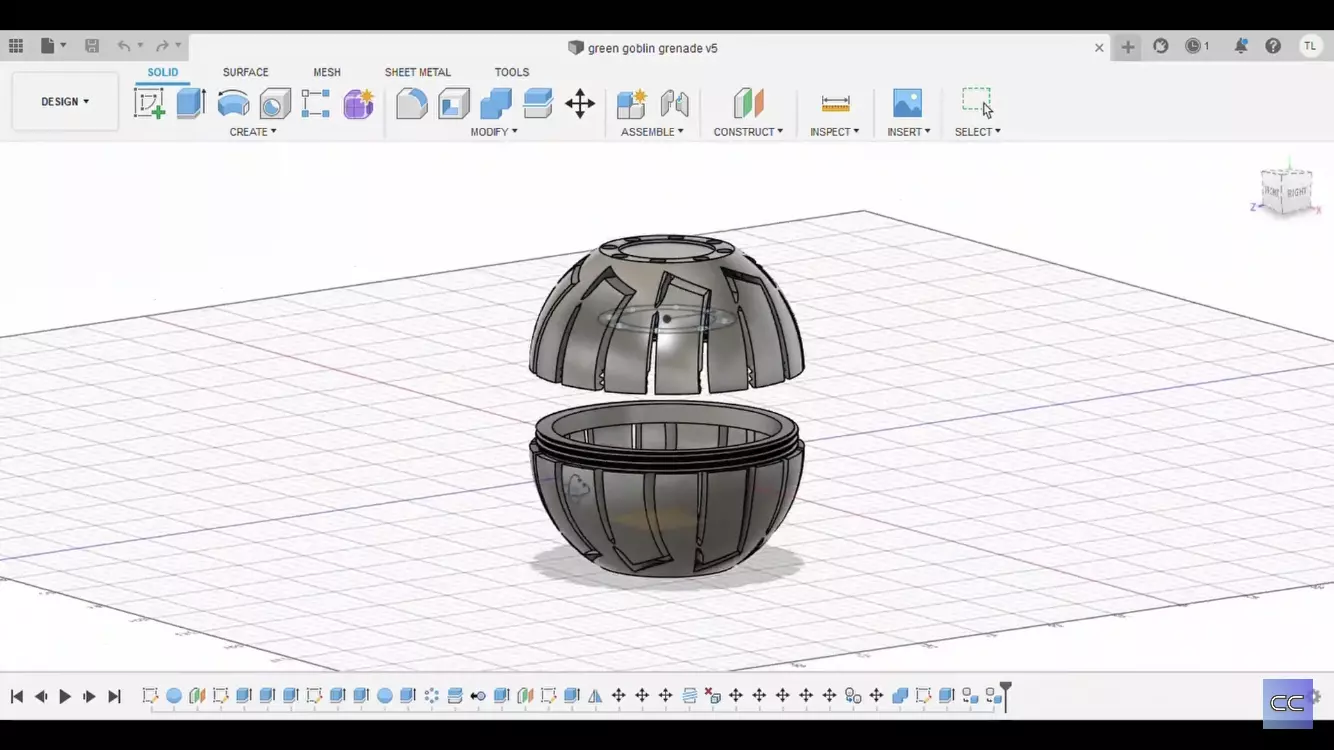The height and width of the screenshot is (750, 1334).
Task: Select the red X feature in timeline
Action: 713,696
